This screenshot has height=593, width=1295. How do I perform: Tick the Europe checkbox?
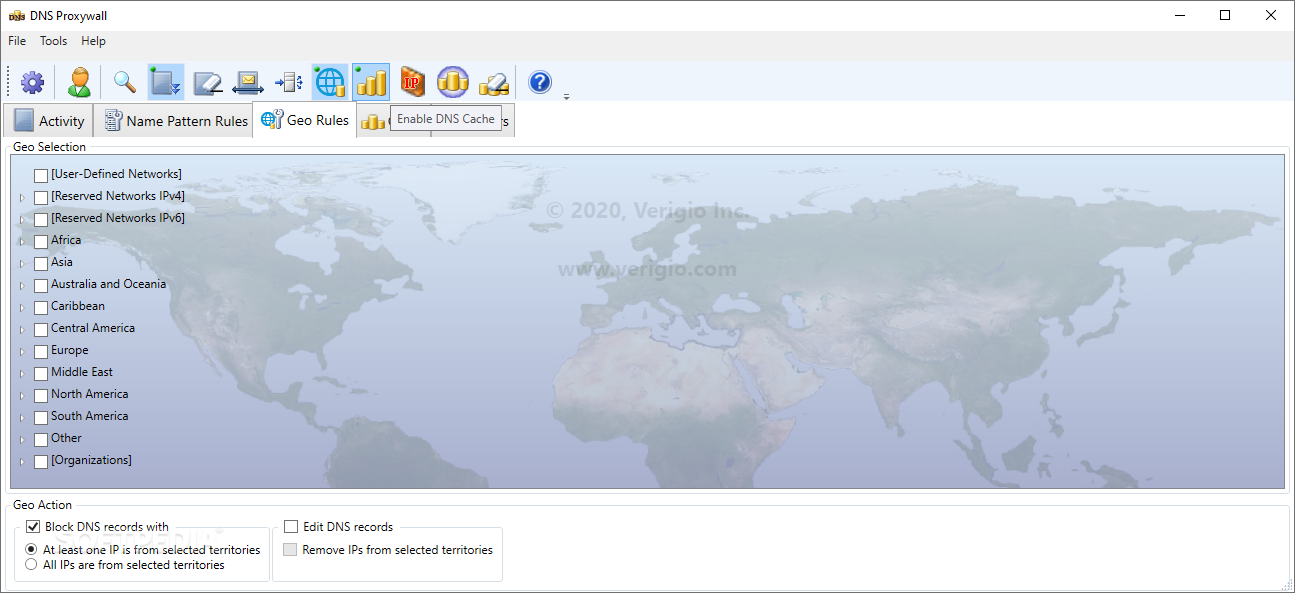(x=41, y=351)
